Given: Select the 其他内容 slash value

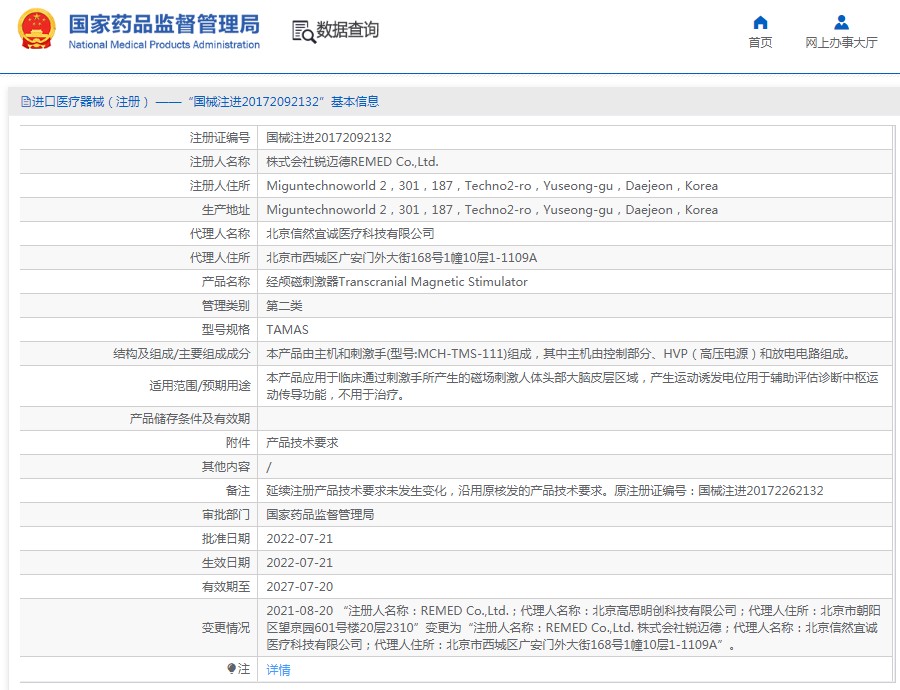Looking at the screenshot, I should click(x=269, y=467).
